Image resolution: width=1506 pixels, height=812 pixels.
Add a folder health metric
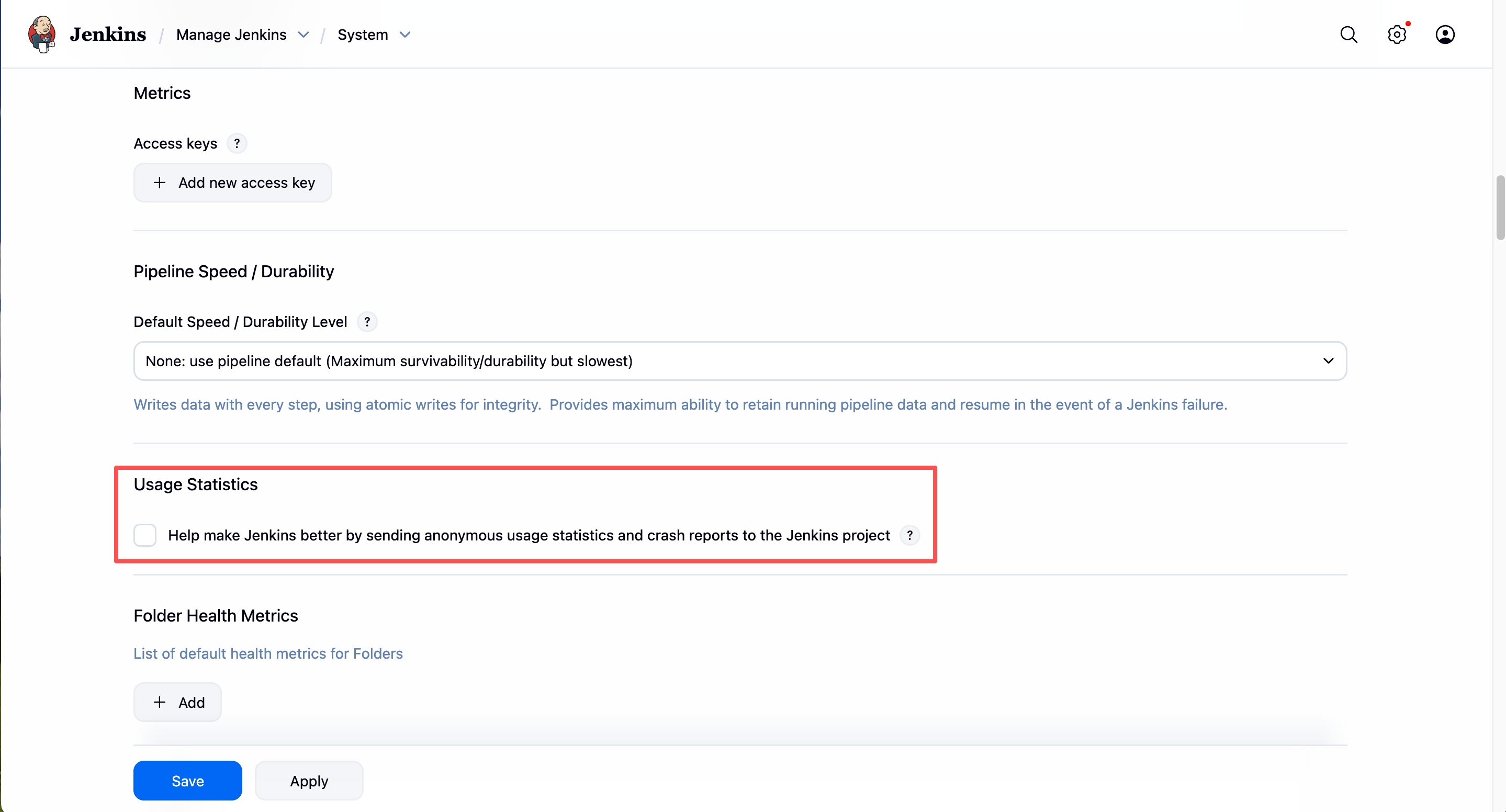(178, 702)
